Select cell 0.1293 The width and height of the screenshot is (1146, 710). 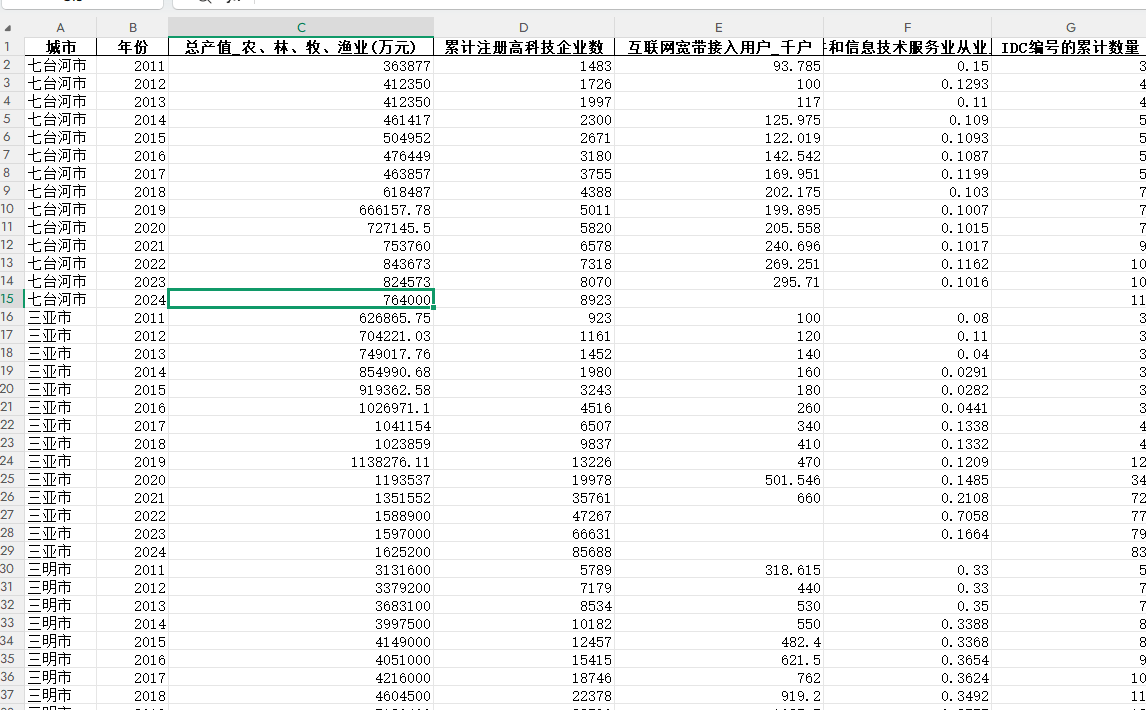[x=907, y=83]
